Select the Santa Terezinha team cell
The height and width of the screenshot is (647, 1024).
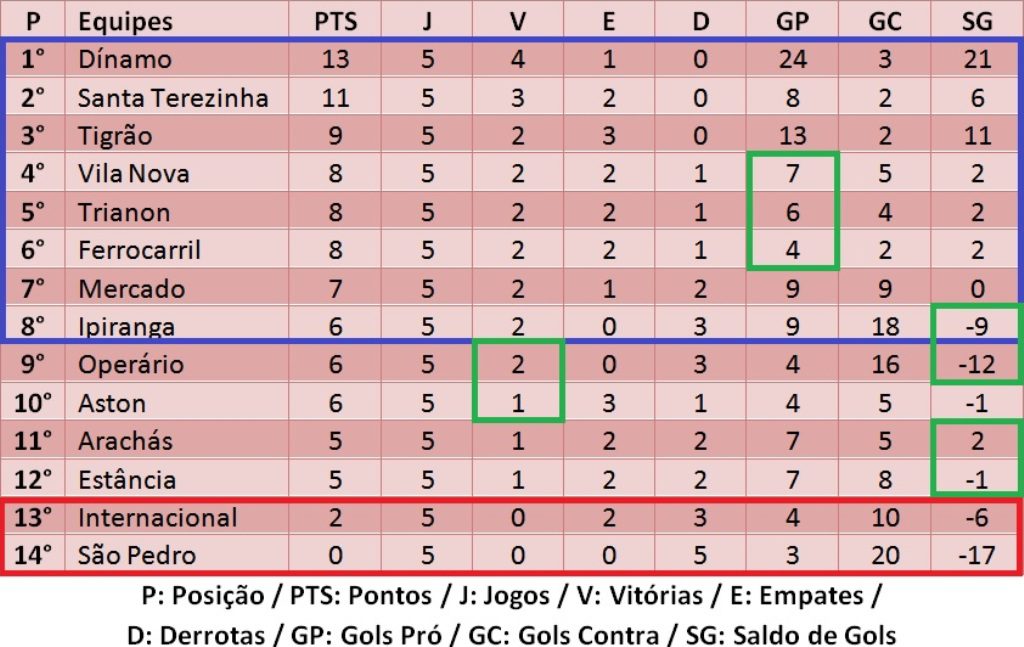[173, 98]
